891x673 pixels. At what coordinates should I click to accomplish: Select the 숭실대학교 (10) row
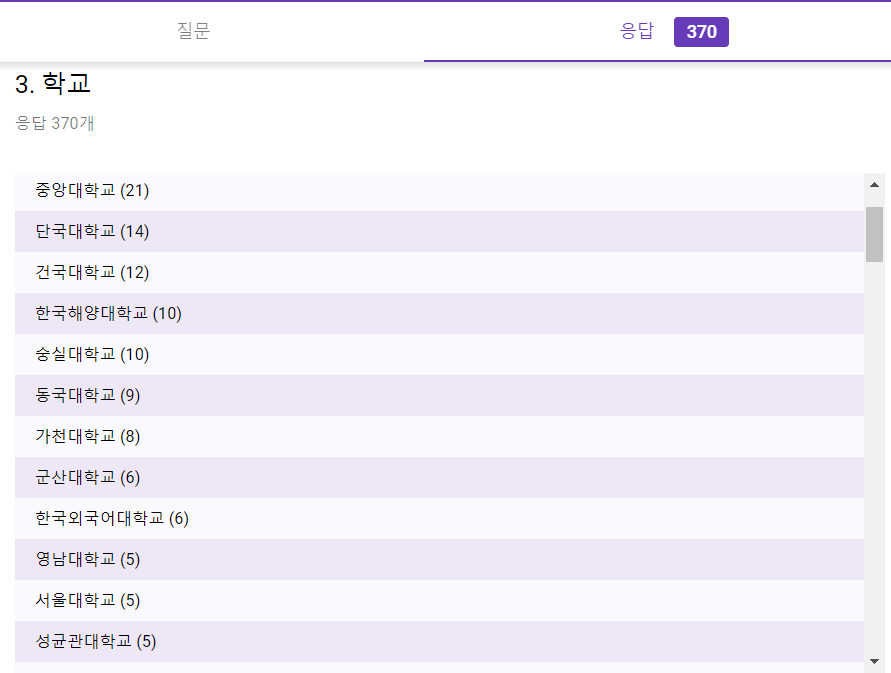coord(439,354)
